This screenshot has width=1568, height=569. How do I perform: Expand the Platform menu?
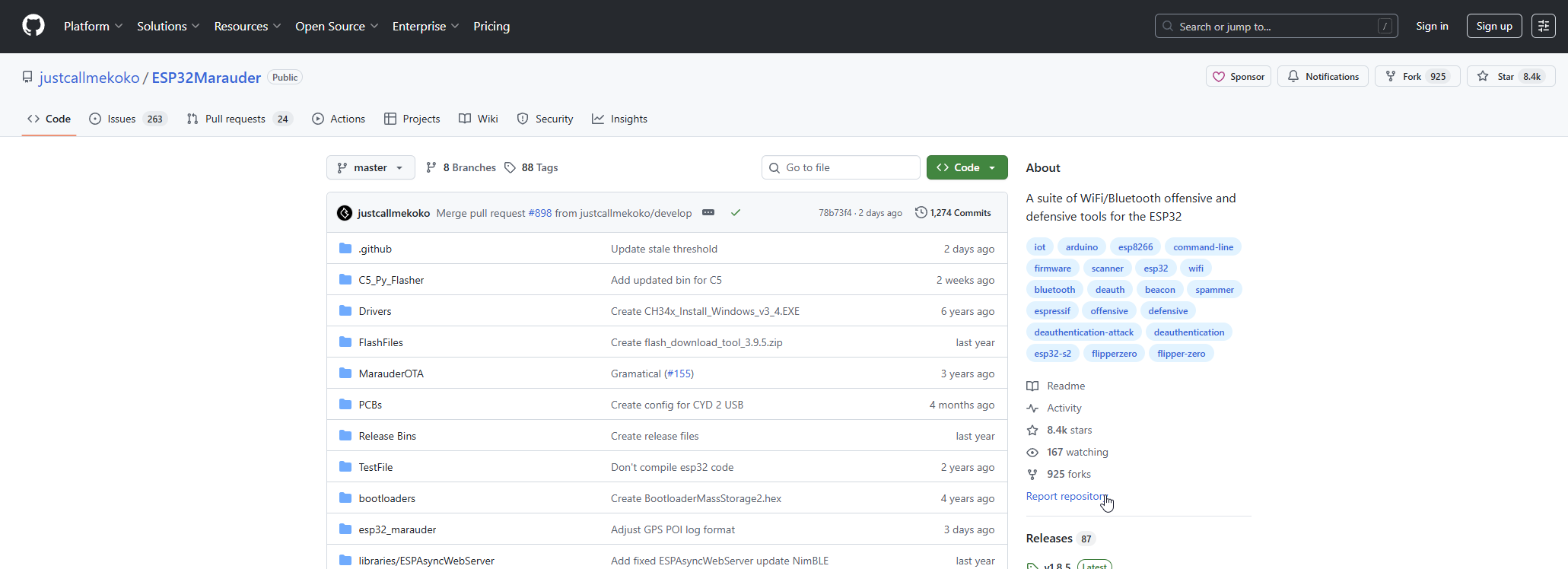click(93, 26)
